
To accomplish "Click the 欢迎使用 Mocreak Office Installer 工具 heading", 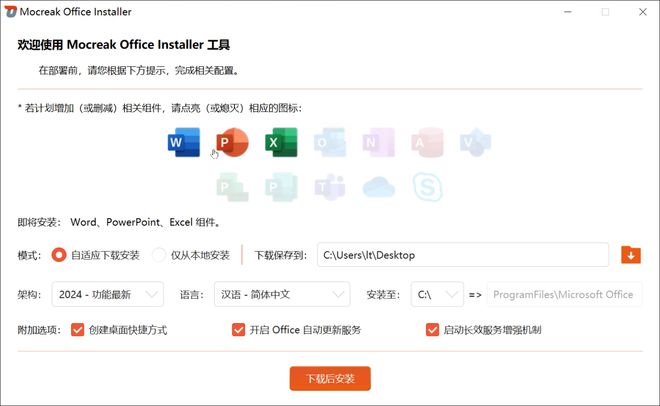I will [x=124, y=45].
